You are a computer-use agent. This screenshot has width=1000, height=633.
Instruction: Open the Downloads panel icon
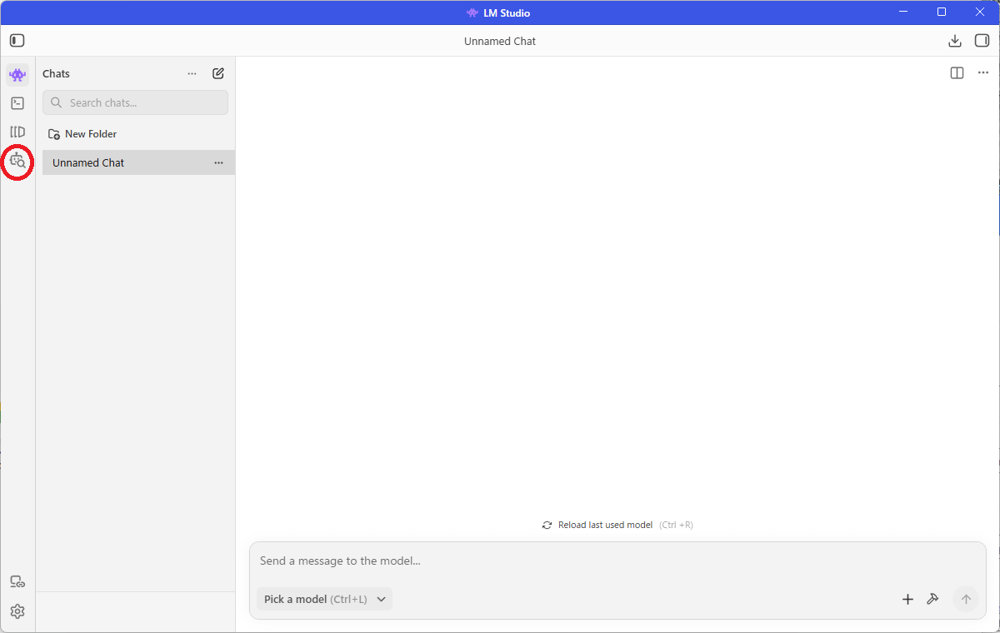pos(955,41)
